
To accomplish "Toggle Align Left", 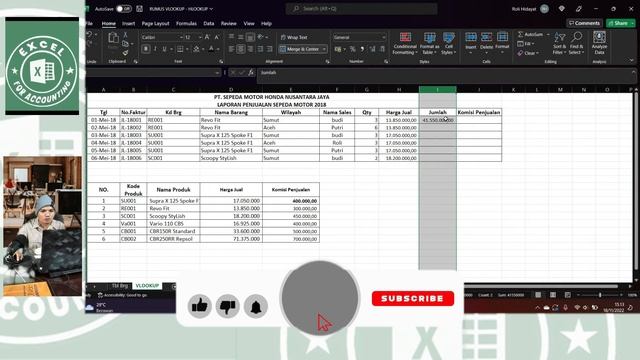I will (x=231, y=49).
